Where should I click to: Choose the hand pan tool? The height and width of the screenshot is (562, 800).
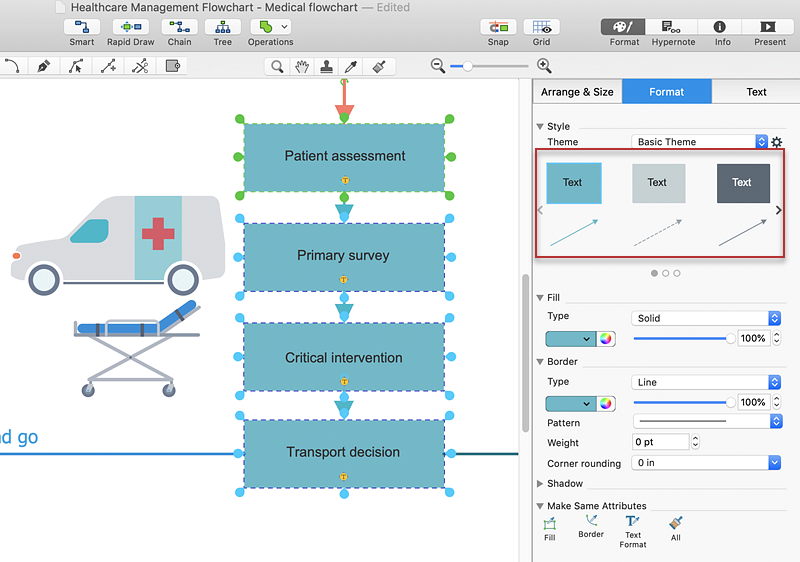[302, 66]
